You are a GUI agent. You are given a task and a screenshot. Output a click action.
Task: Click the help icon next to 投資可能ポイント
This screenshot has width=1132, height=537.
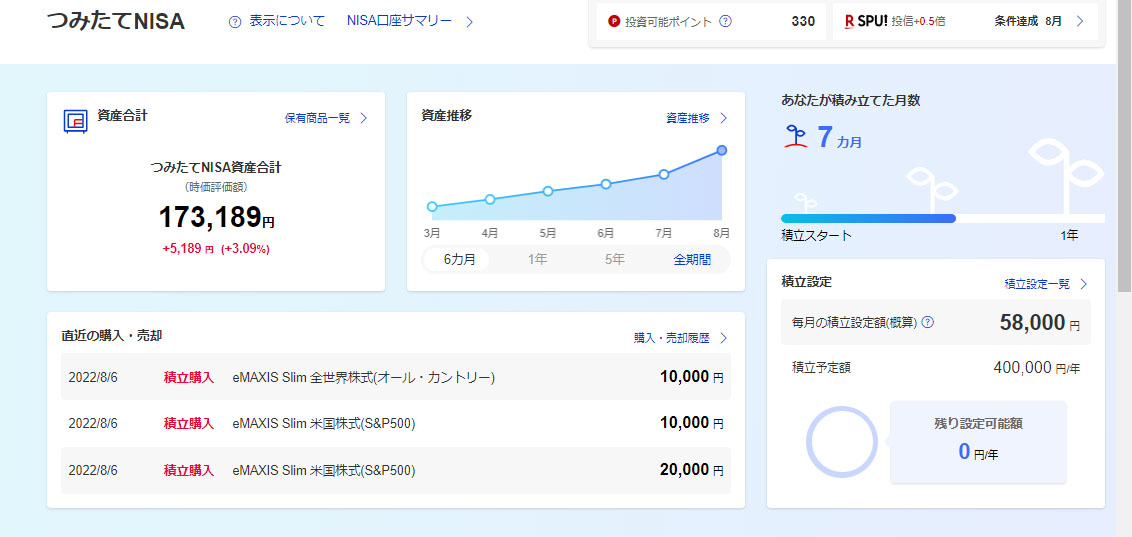[726, 21]
